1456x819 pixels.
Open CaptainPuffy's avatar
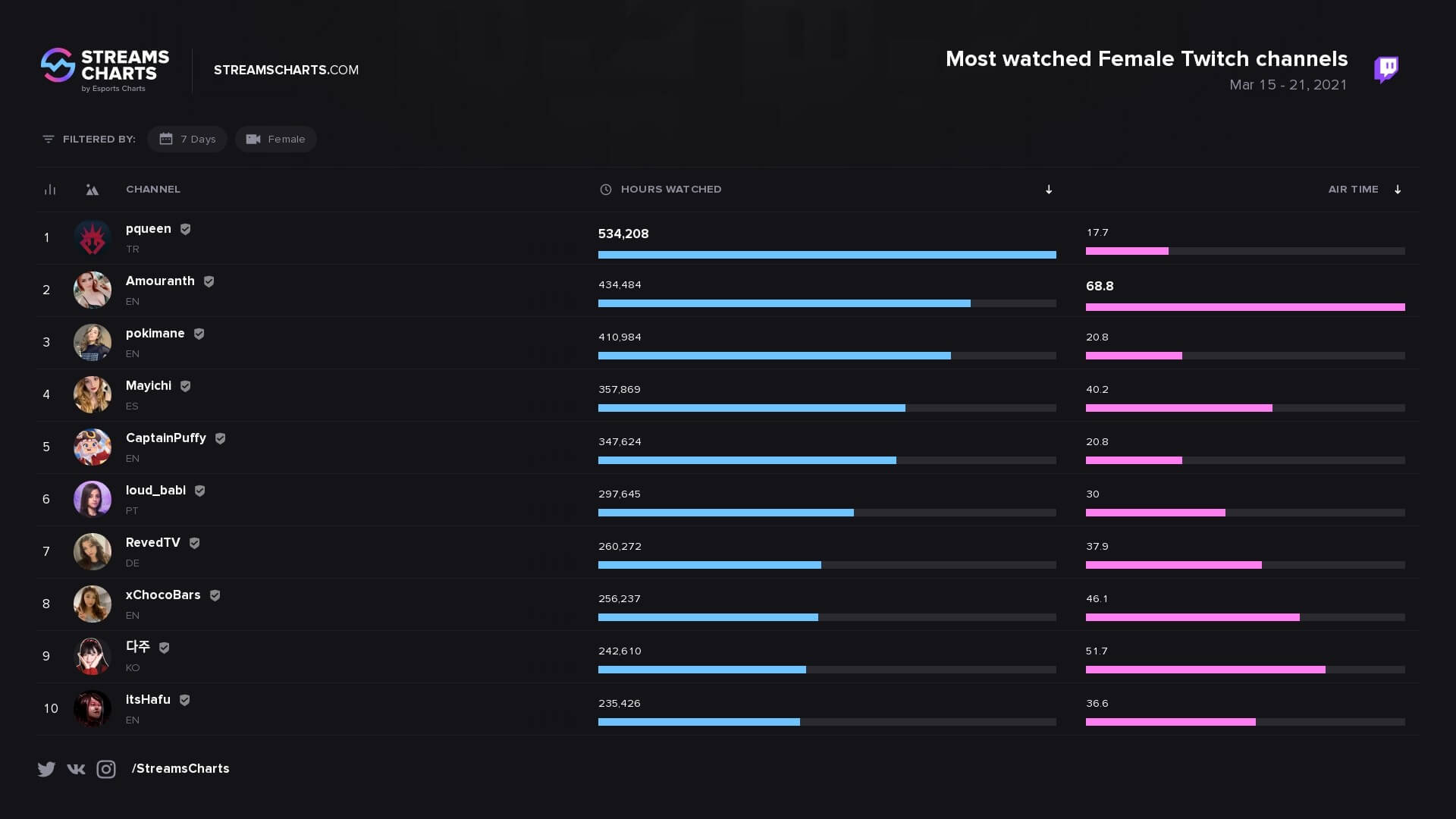coord(93,447)
